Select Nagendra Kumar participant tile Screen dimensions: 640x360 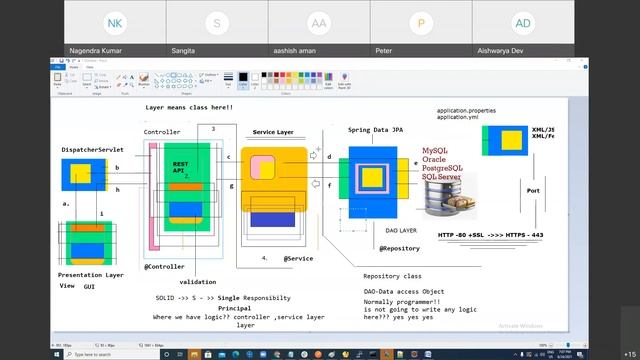click(x=115, y=28)
